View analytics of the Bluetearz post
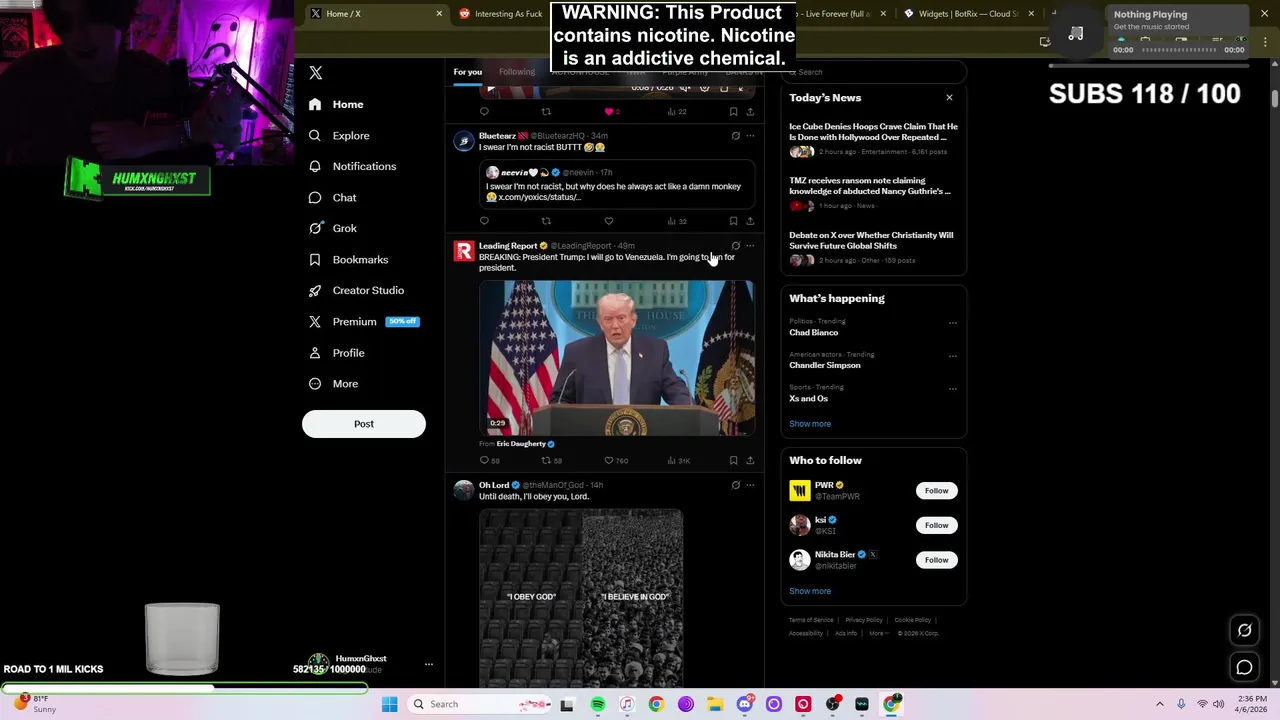This screenshot has height=720, width=1280. click(677, 221)
